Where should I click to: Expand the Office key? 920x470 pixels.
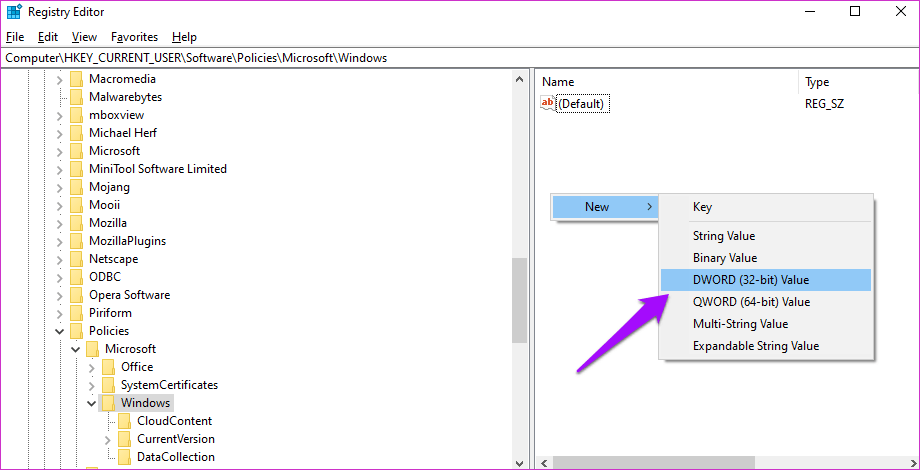tap(92, 368)
